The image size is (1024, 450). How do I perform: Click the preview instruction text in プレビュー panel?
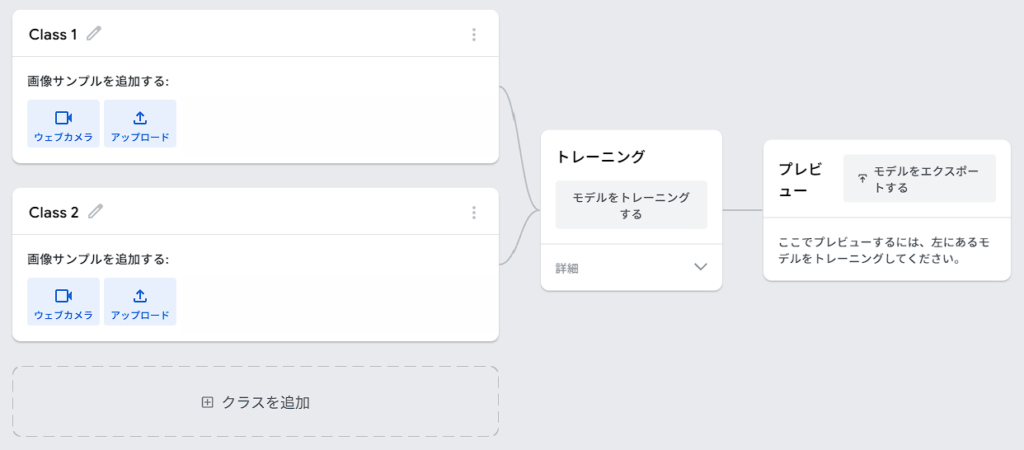tap(884, 251)
